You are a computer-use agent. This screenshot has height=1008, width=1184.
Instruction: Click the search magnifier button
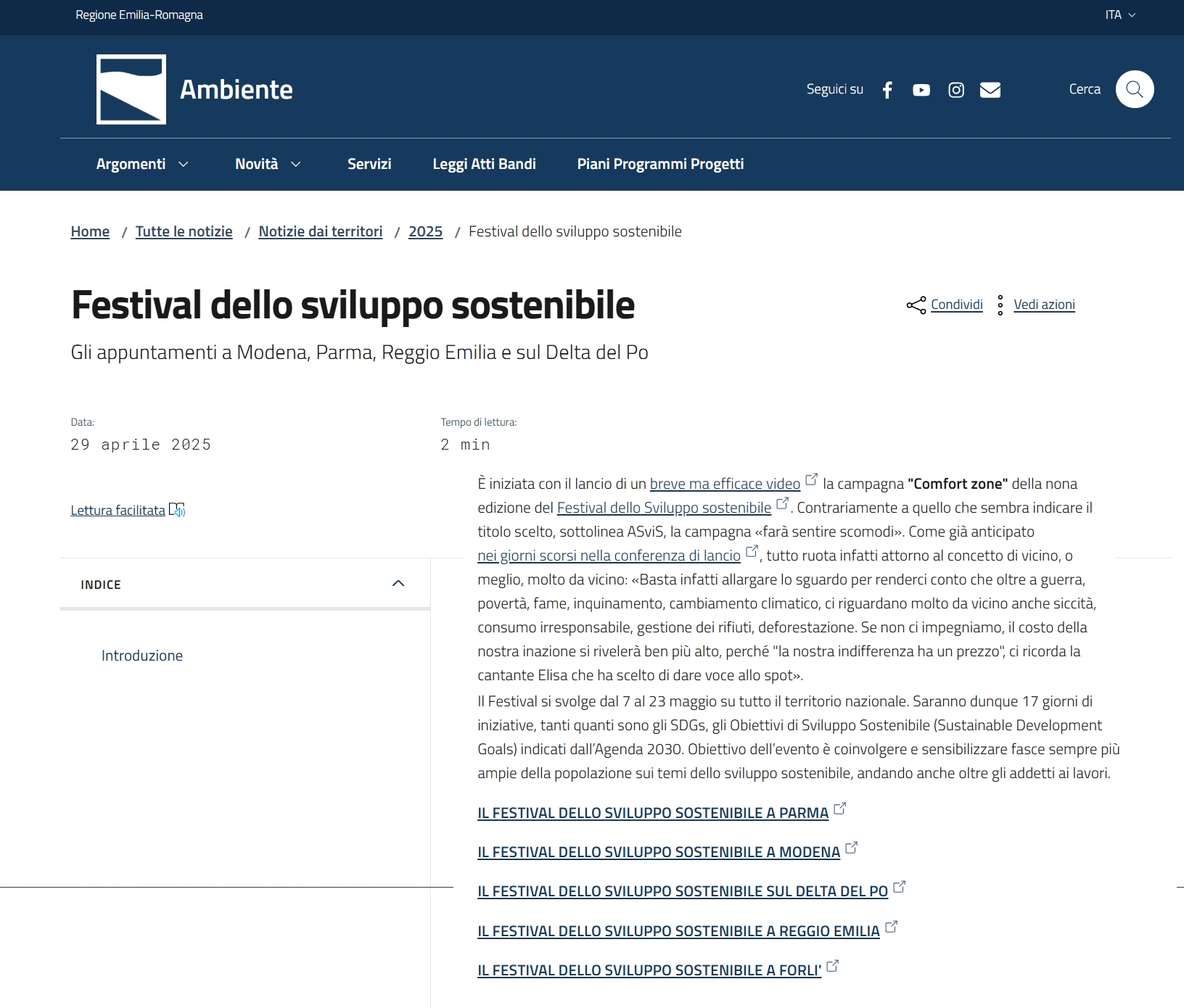(1135, 89)
